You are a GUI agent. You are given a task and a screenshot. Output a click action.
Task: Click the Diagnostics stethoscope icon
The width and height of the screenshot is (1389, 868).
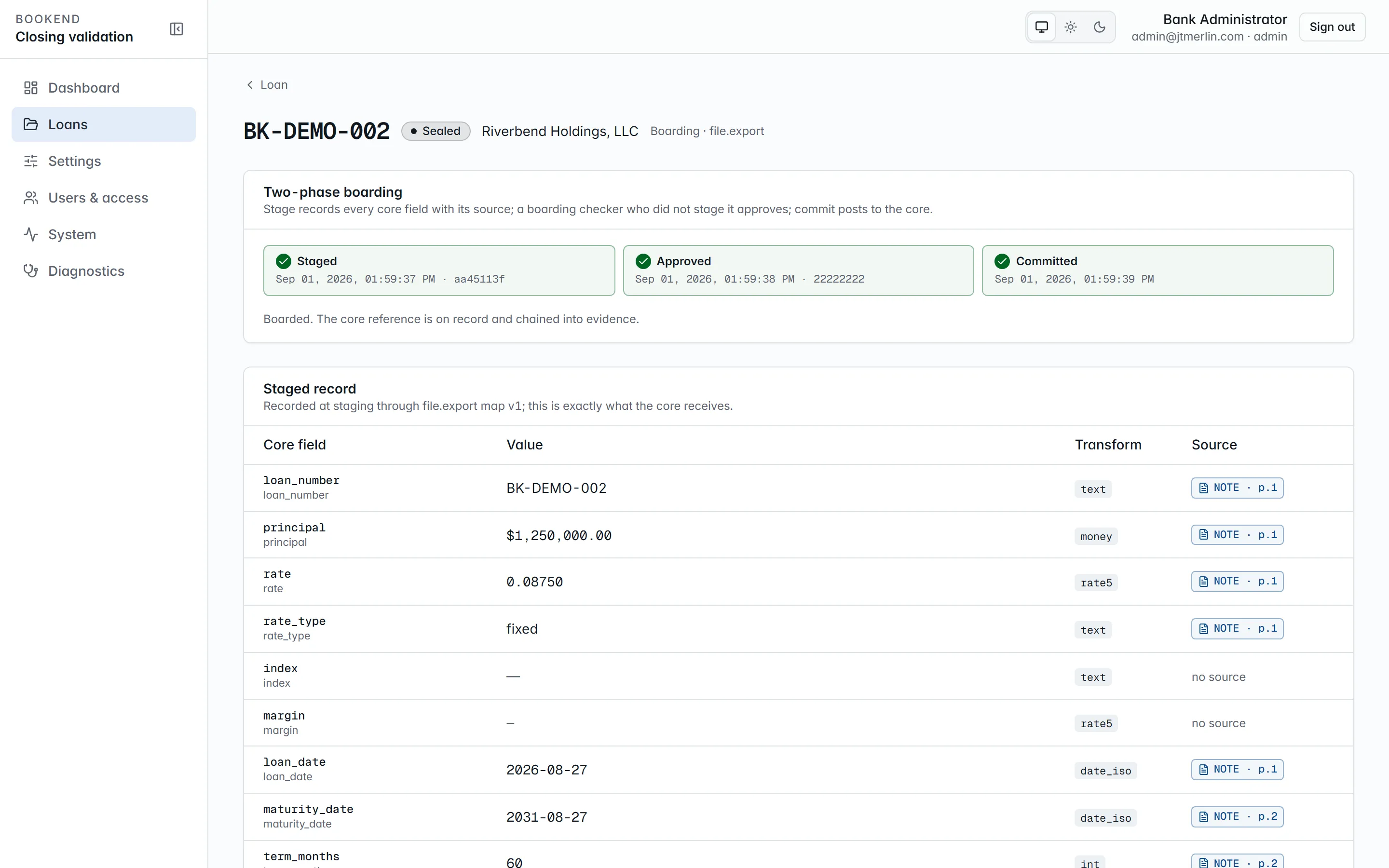pos(30,271)
